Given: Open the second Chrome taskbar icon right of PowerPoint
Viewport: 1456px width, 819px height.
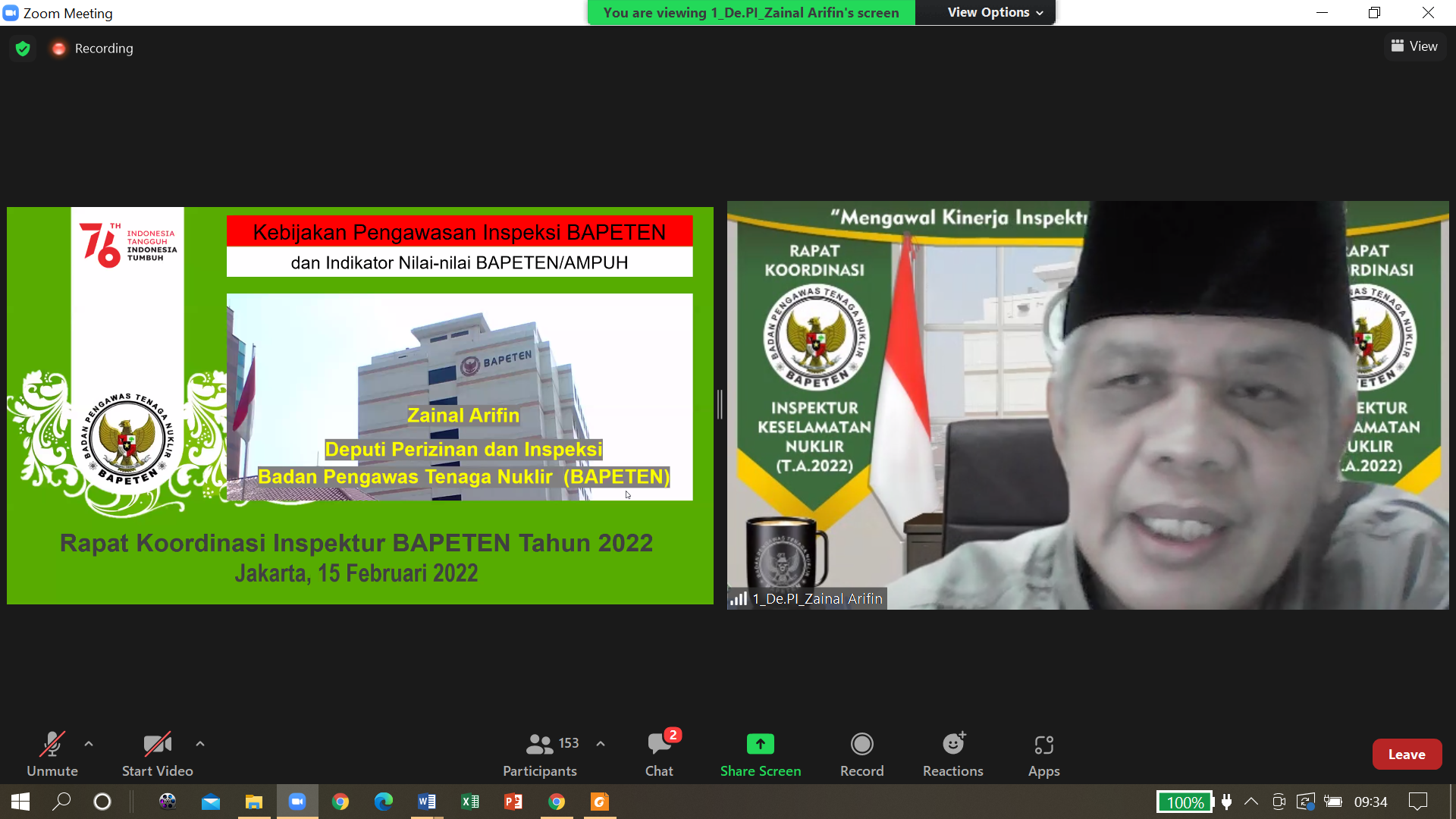Looking at the screenshot, I should 557,802.
